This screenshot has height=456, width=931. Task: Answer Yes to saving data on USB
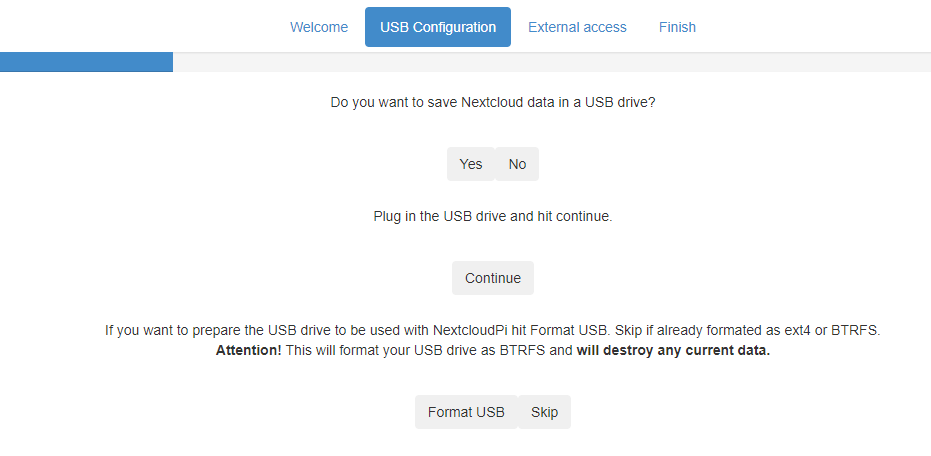click(x=471, y=164)
